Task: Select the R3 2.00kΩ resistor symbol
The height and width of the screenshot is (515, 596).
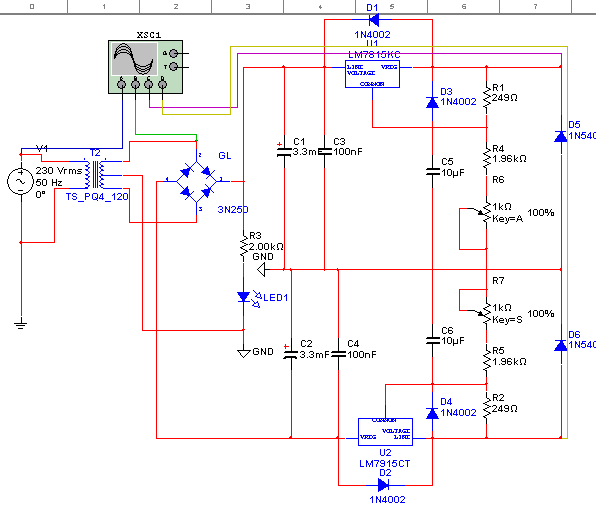Action: [x=243, y=246]
